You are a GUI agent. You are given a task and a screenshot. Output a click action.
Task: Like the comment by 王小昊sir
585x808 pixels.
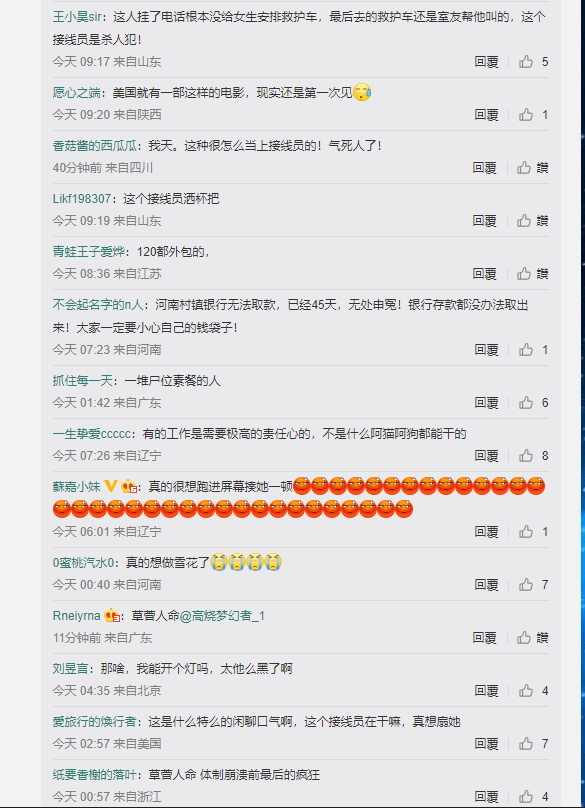(x=526, y=62)
